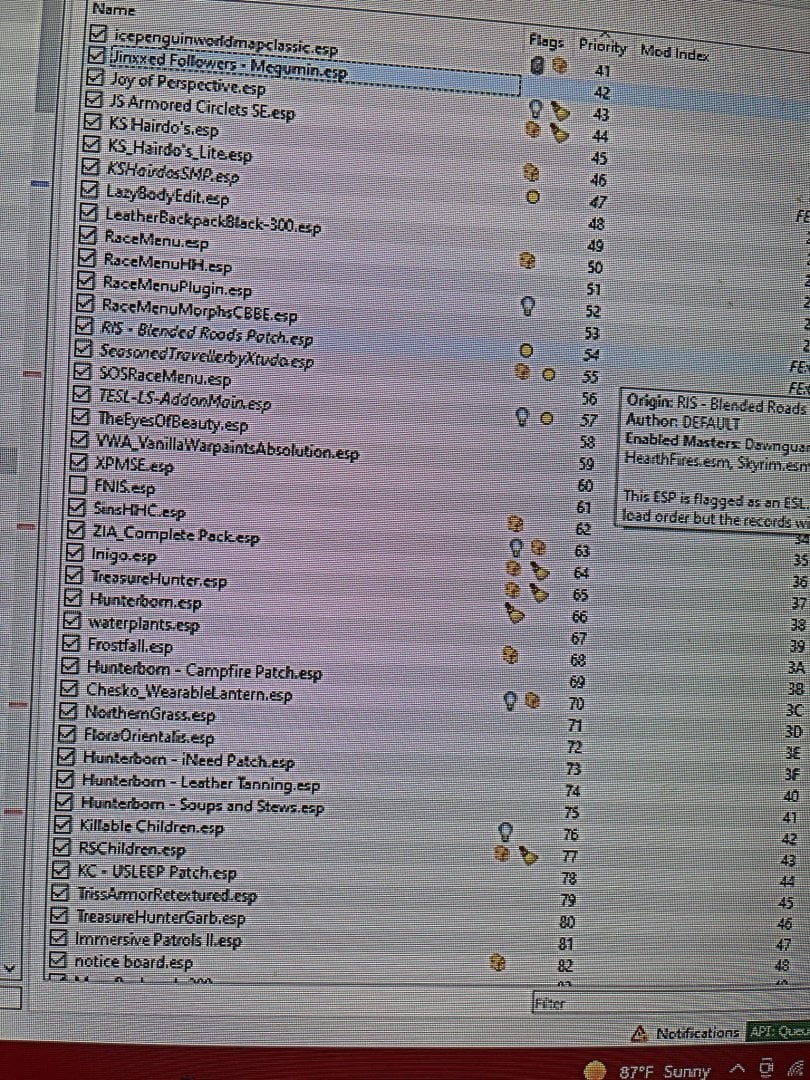Click the priority value 60
The height and width of the screenshot is (1080, 810).
point(585,486)
